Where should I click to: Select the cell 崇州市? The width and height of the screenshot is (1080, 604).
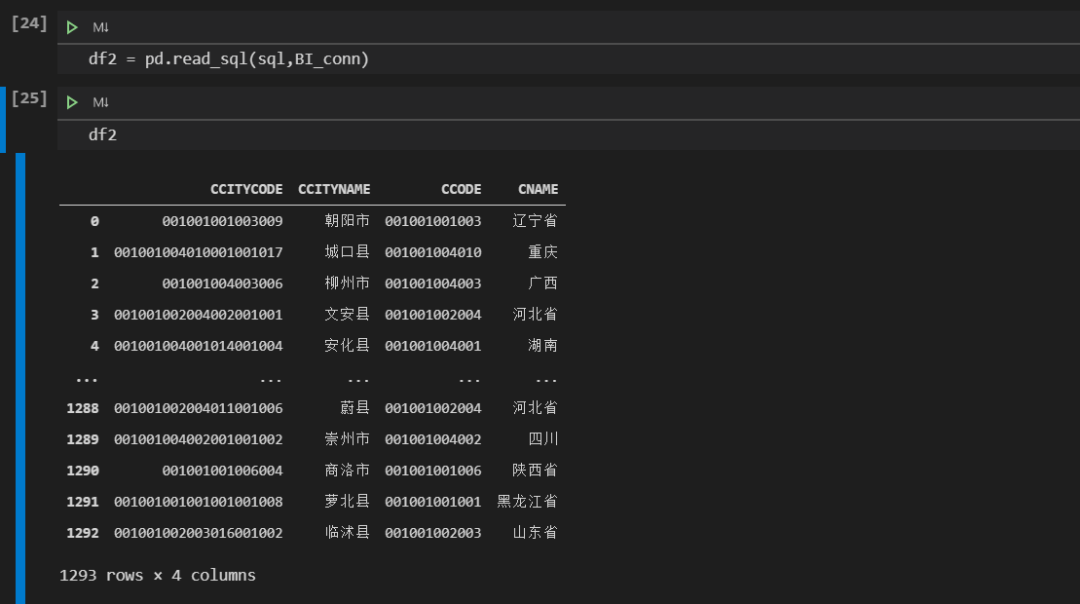pos(347,439)
